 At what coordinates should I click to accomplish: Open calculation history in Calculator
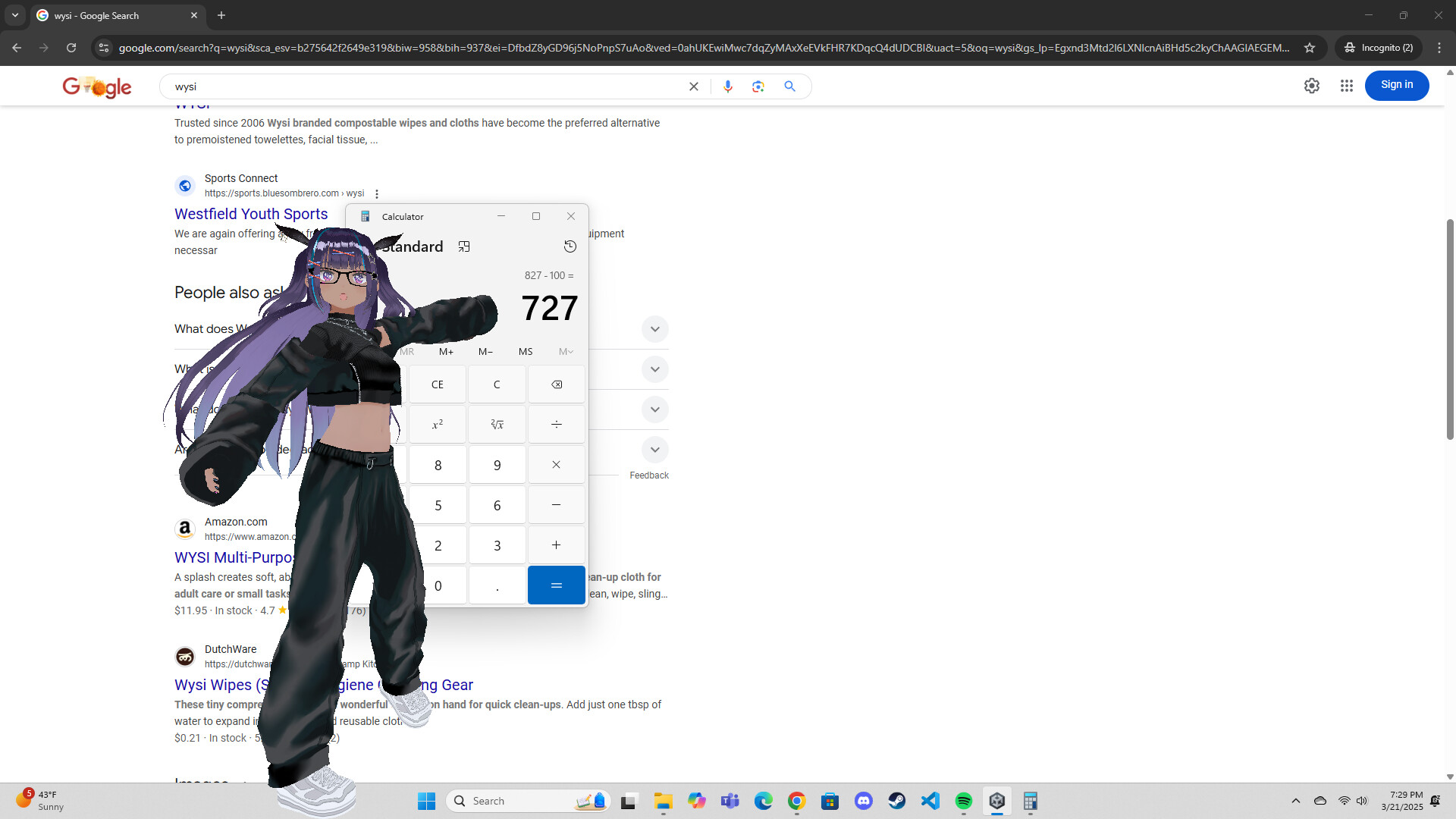pos(570,246)
